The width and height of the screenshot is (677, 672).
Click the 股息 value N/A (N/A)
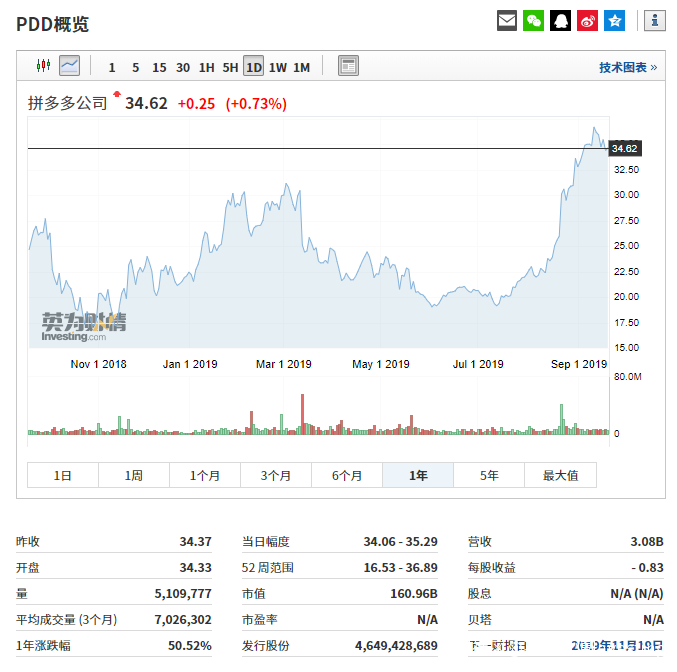[637, 593]
